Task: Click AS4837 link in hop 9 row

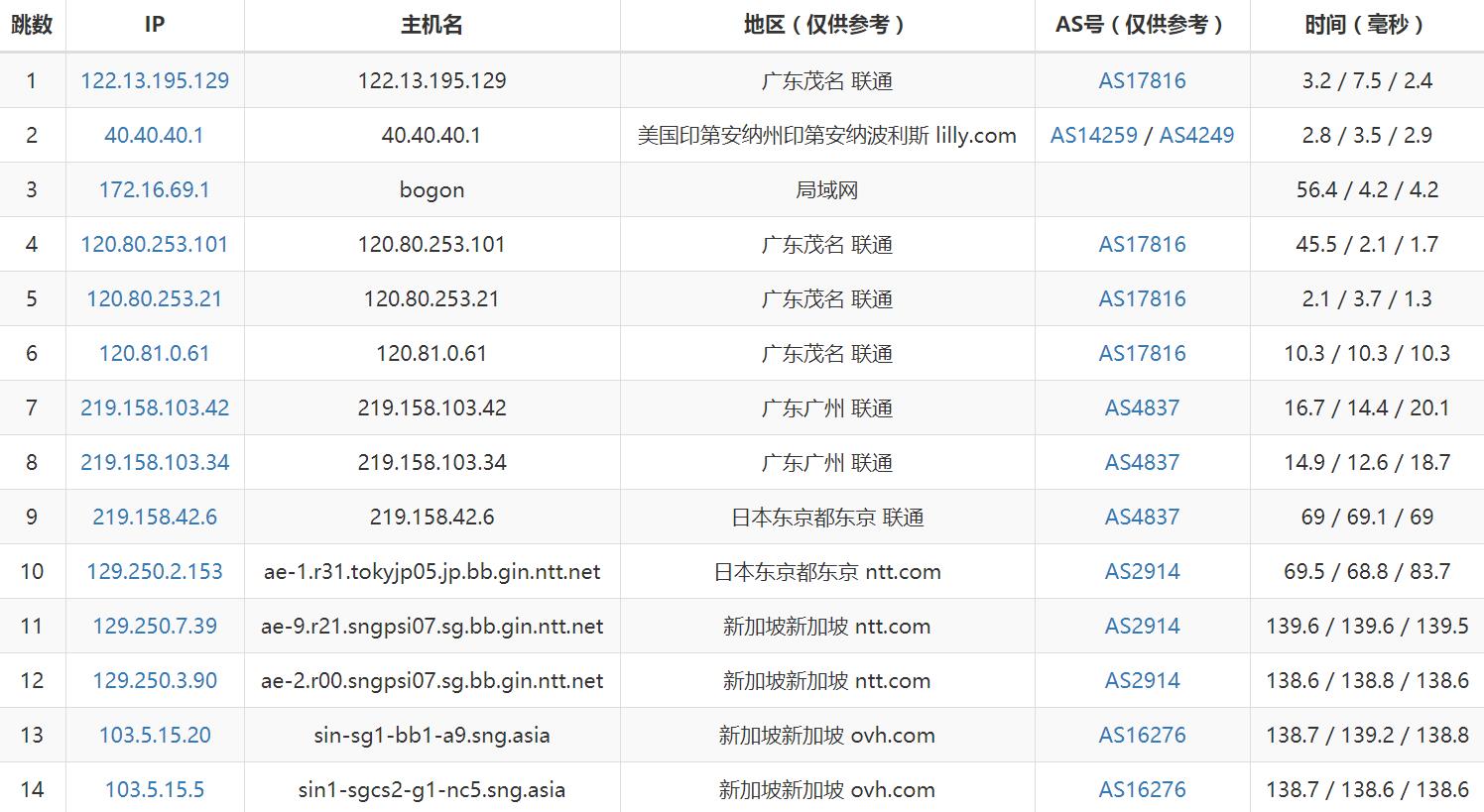Action: (1143, 517)
